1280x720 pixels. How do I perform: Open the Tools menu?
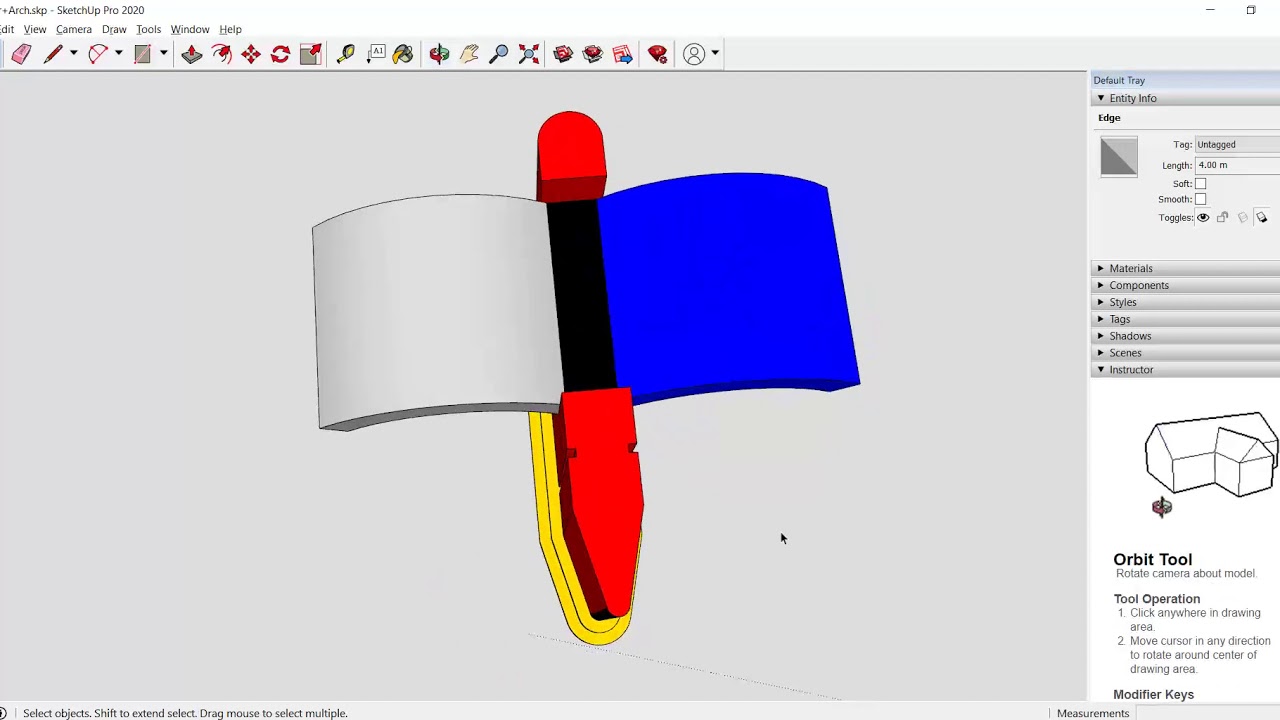148,29
